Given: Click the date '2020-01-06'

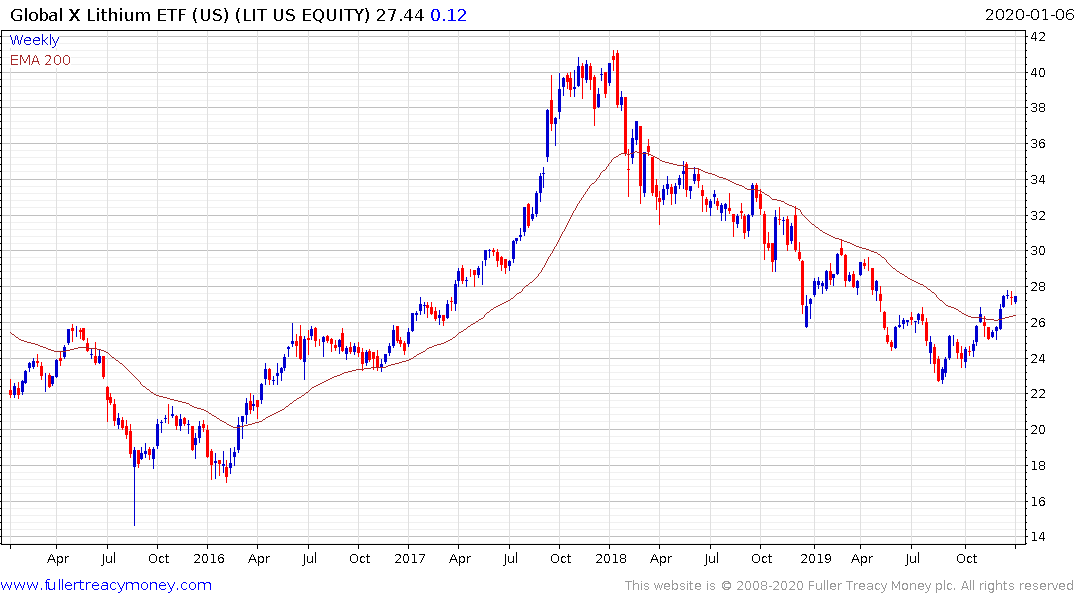Looking at the screenshot, I should pos(1028,15).
